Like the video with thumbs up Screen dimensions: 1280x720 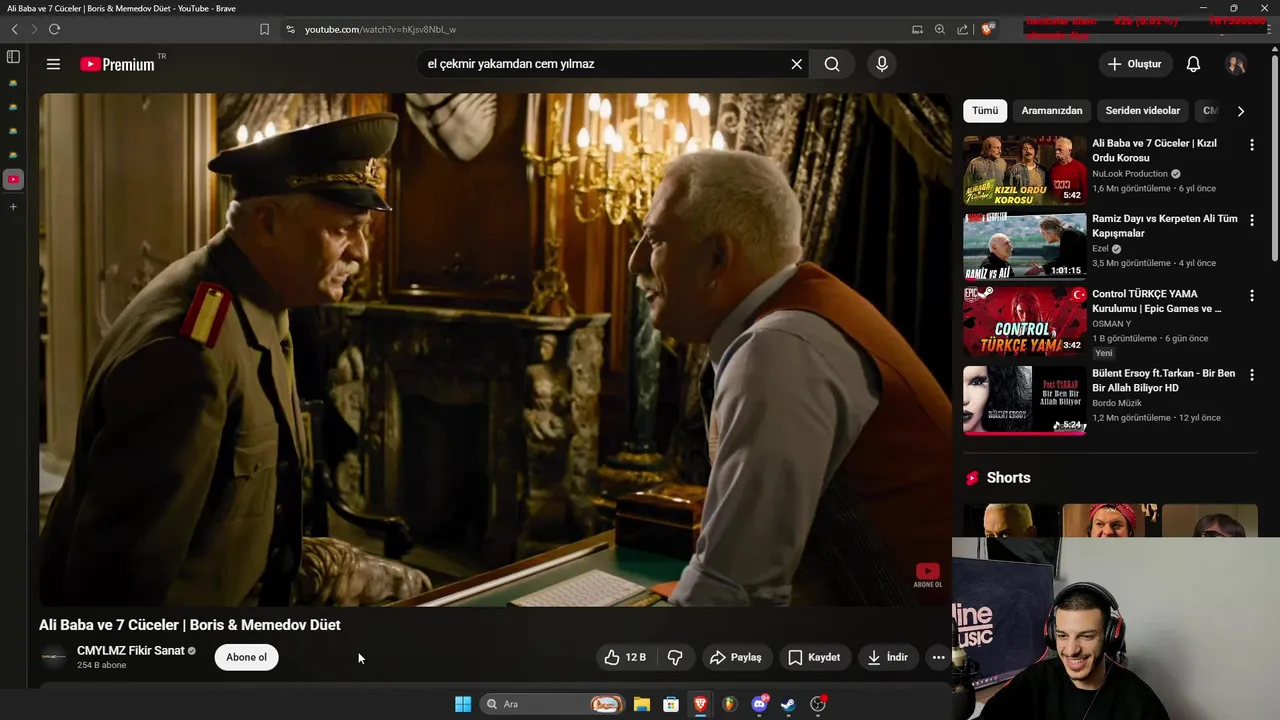click(625, 657)
